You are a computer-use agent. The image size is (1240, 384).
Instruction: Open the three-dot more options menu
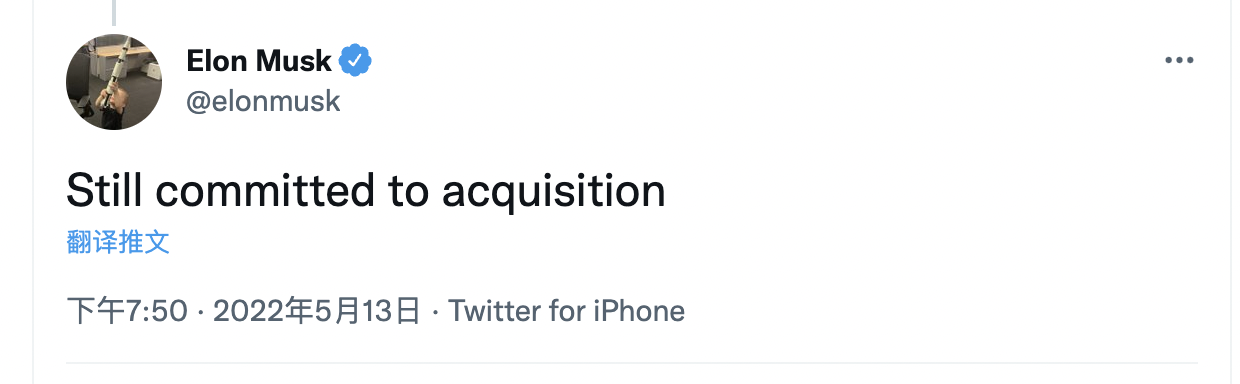(1180, 61)
